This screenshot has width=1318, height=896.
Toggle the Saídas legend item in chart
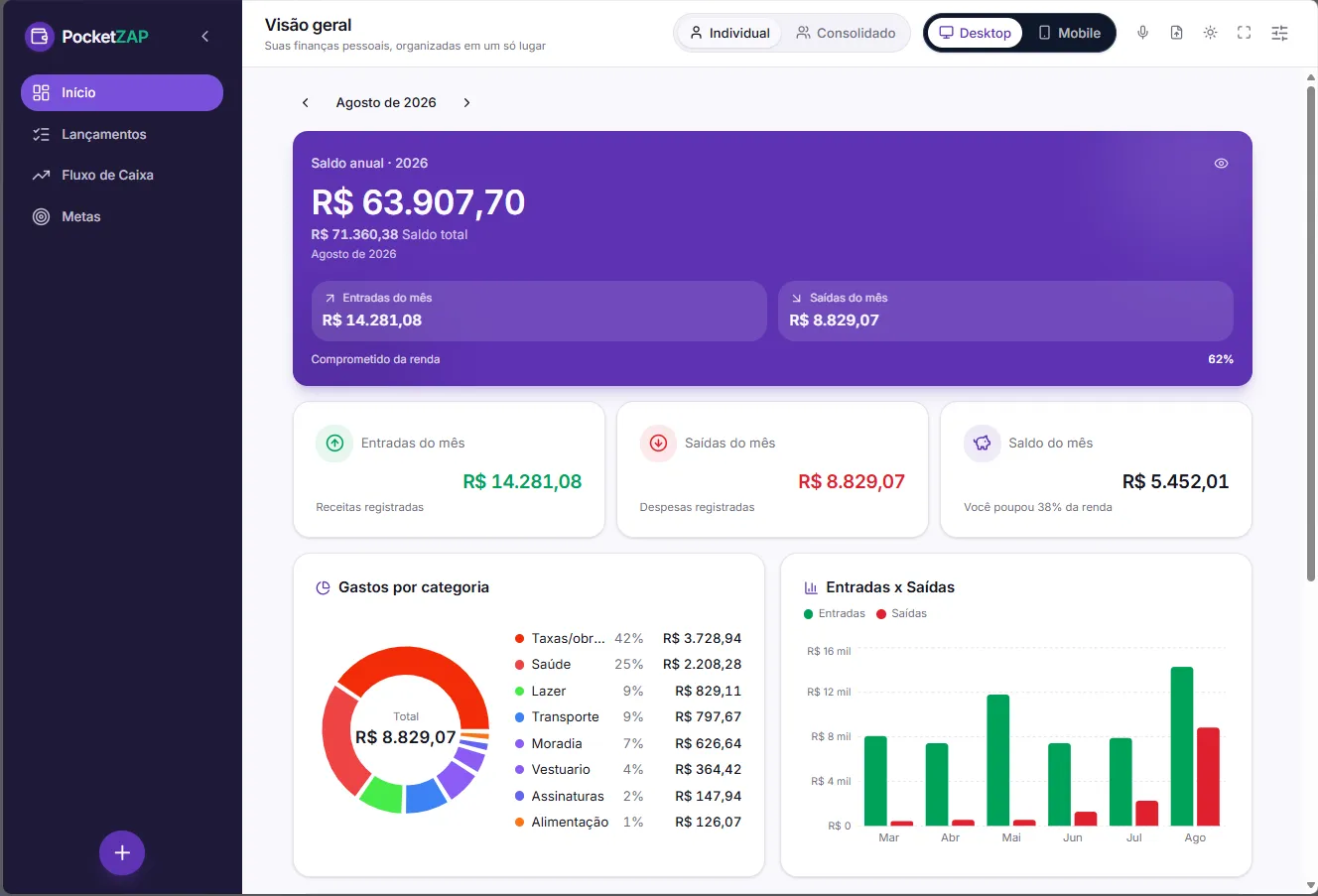(901, 613)
